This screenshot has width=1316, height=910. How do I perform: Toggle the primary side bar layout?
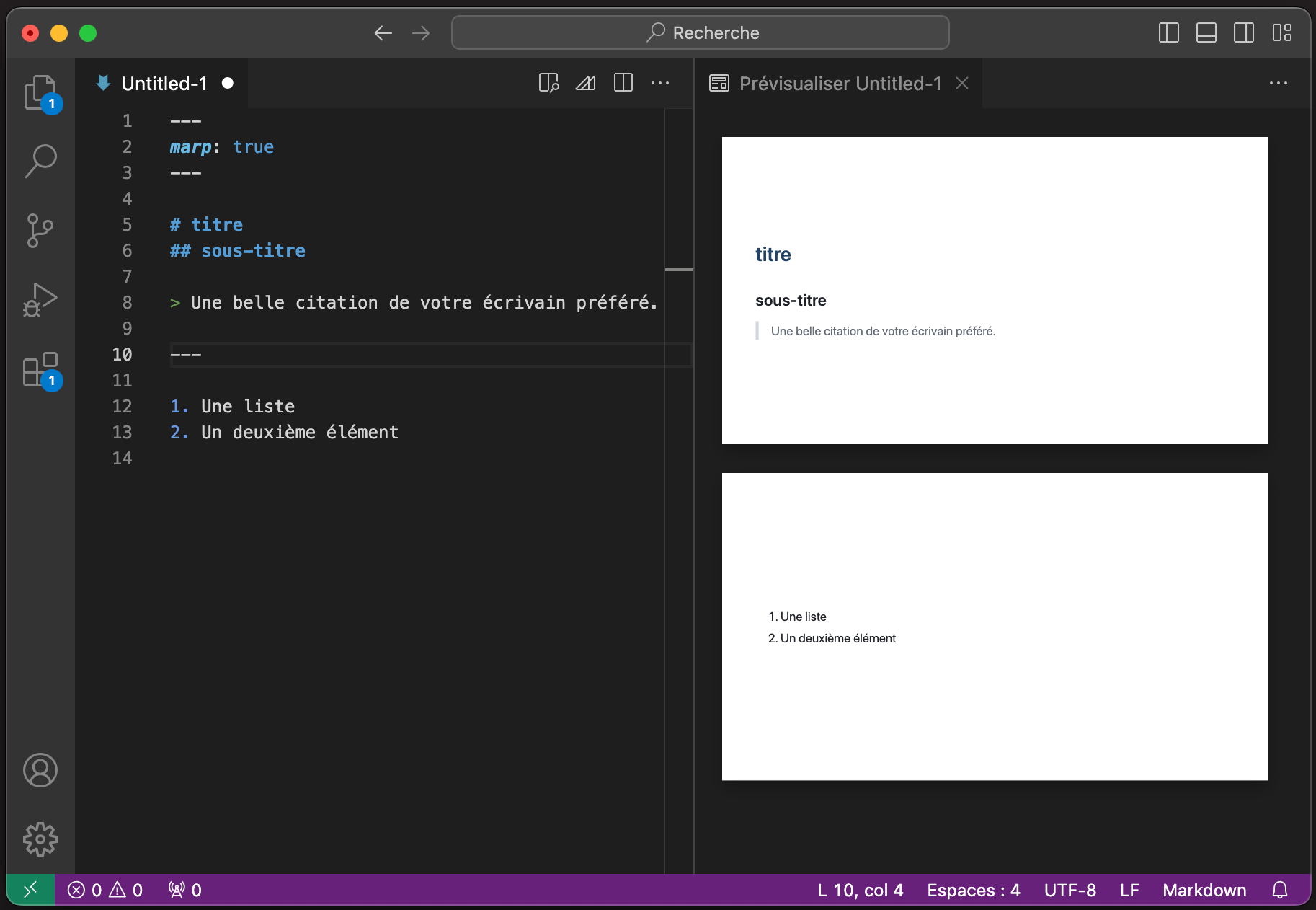[1169, 33]
